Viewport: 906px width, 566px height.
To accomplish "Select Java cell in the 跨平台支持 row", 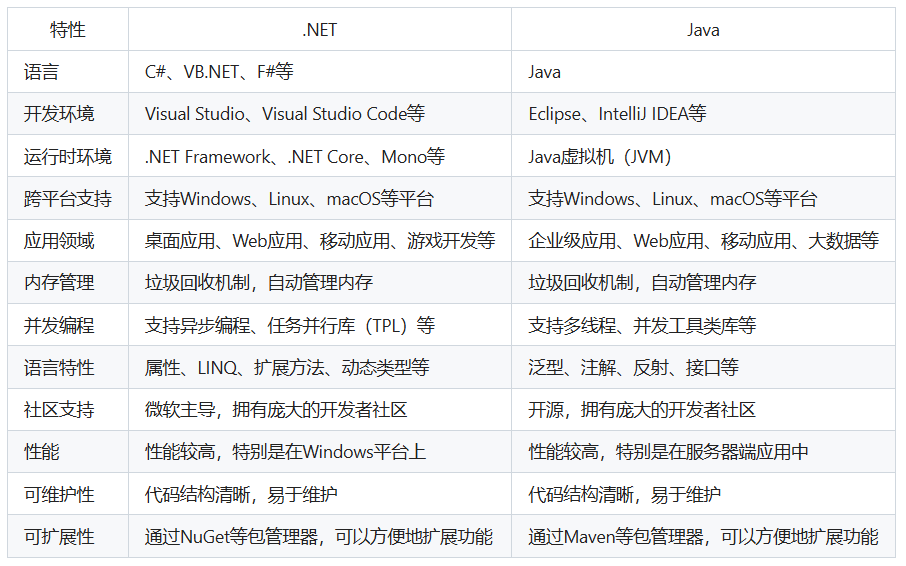I will tap(703, 198).
